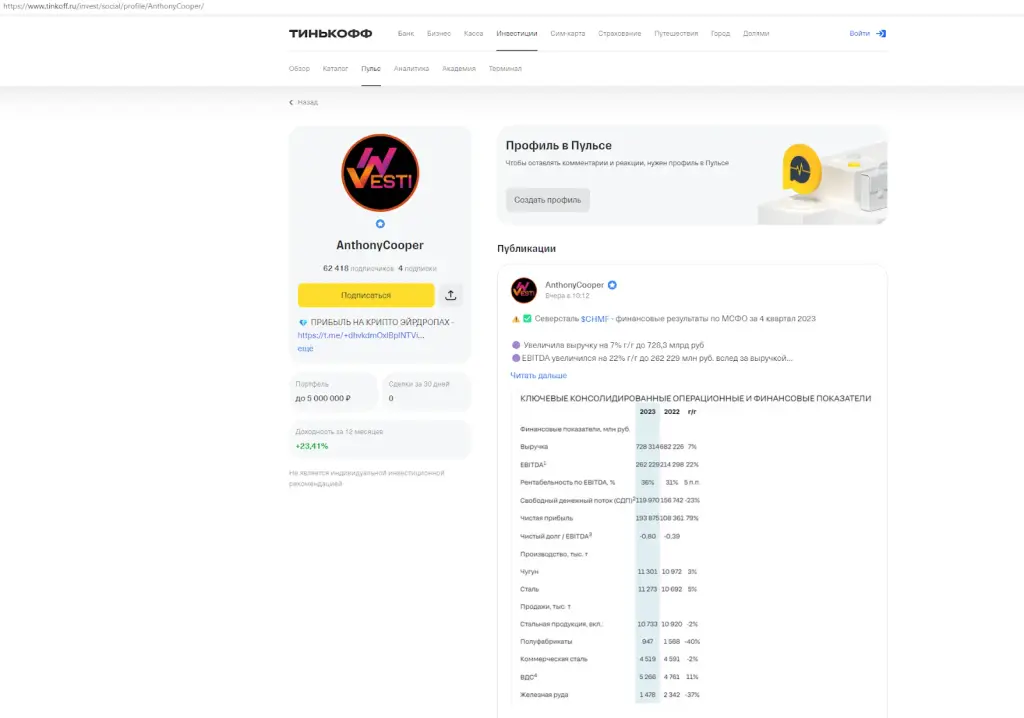Image resolution: width=1024 pixels, height=718 pixels.
Task: Click the yellow Подписаться button
Action: [366, 295]
